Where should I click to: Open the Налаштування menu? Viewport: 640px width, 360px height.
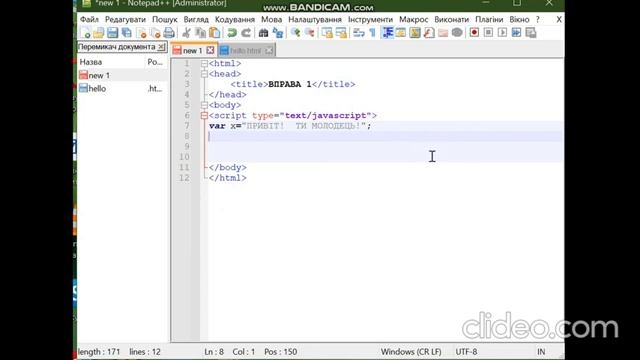click(315, 20)
